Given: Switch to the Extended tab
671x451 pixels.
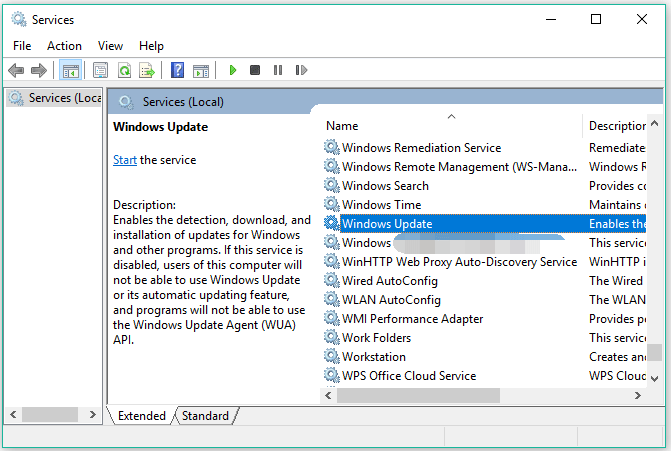Looking at the screenshot, I should pos(142,415).
